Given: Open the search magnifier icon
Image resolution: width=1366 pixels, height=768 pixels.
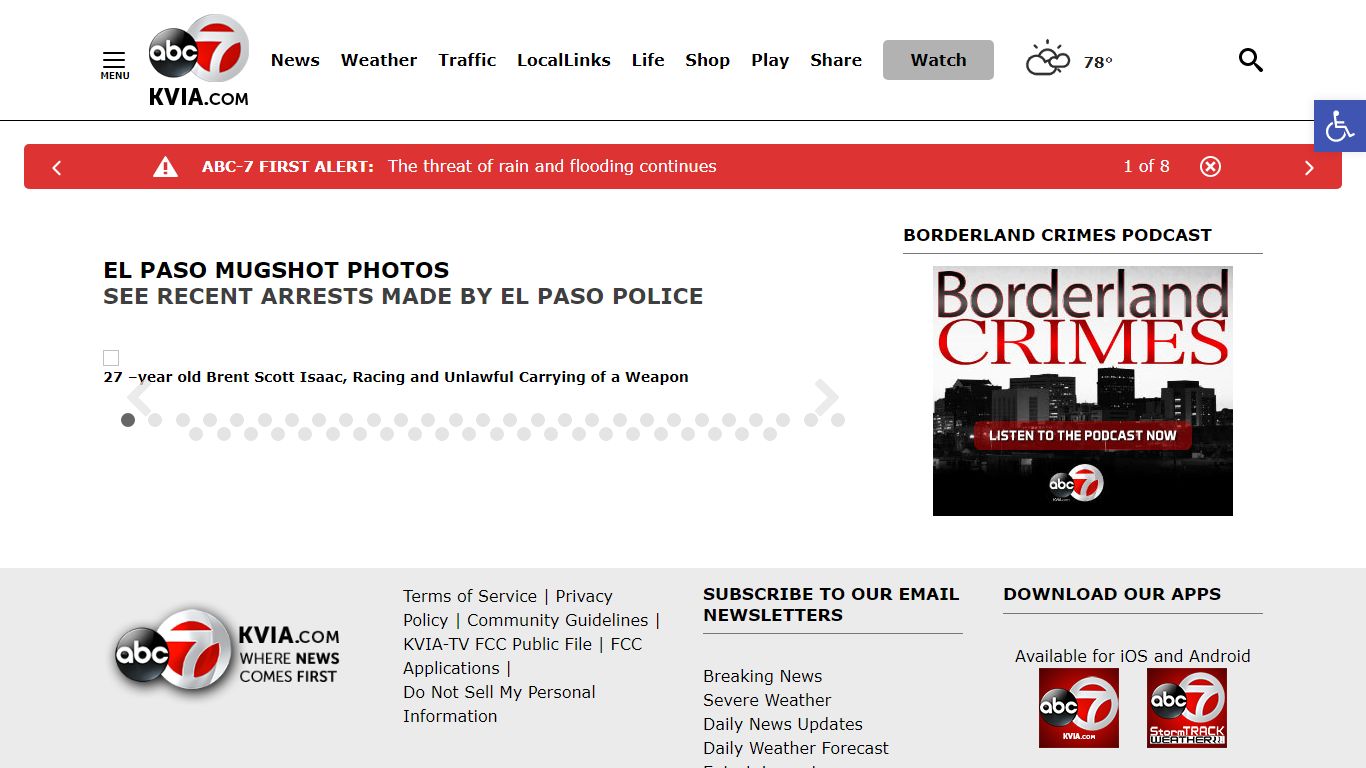Looking at the screenshot, I should coord(1251,60).
